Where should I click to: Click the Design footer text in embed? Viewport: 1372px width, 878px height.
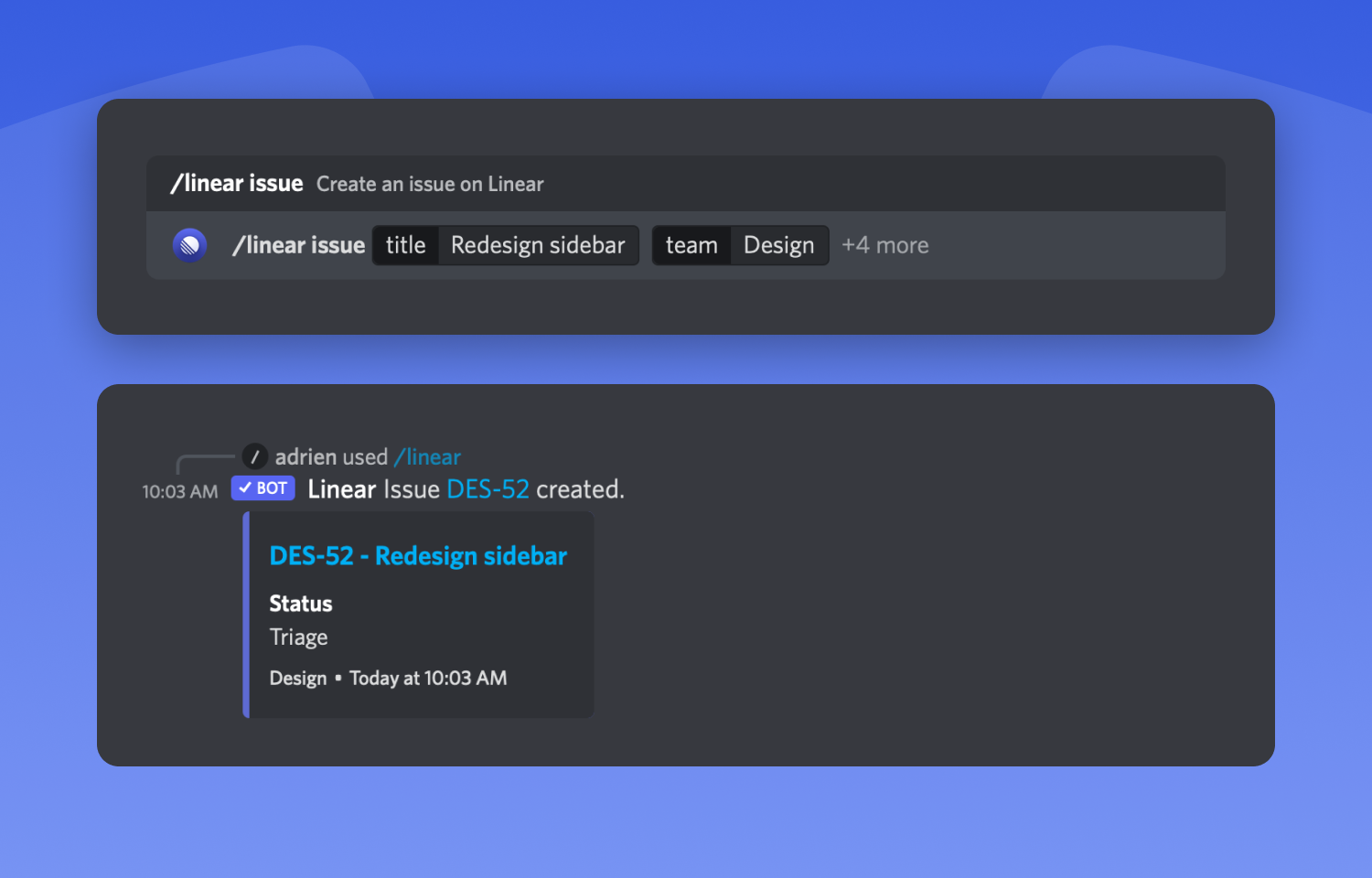pos(298,679)
